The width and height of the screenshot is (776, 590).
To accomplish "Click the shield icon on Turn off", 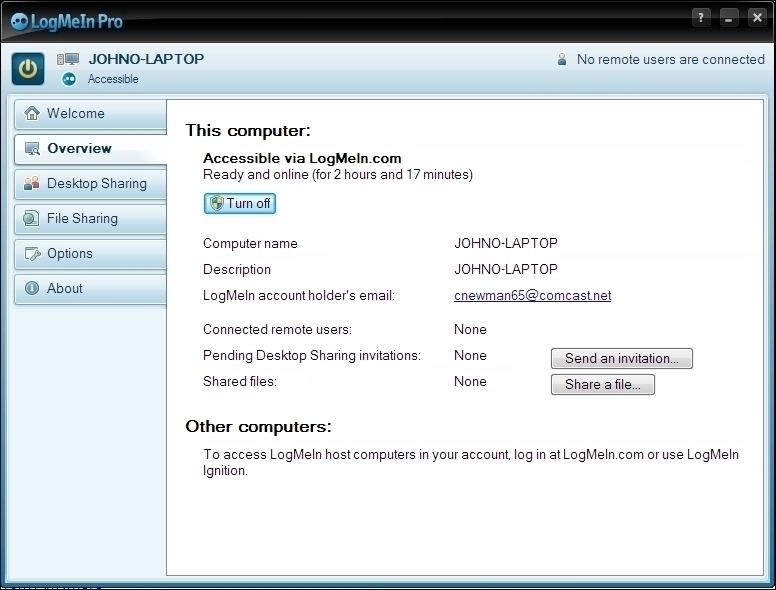I will click(x=216, y=203).
